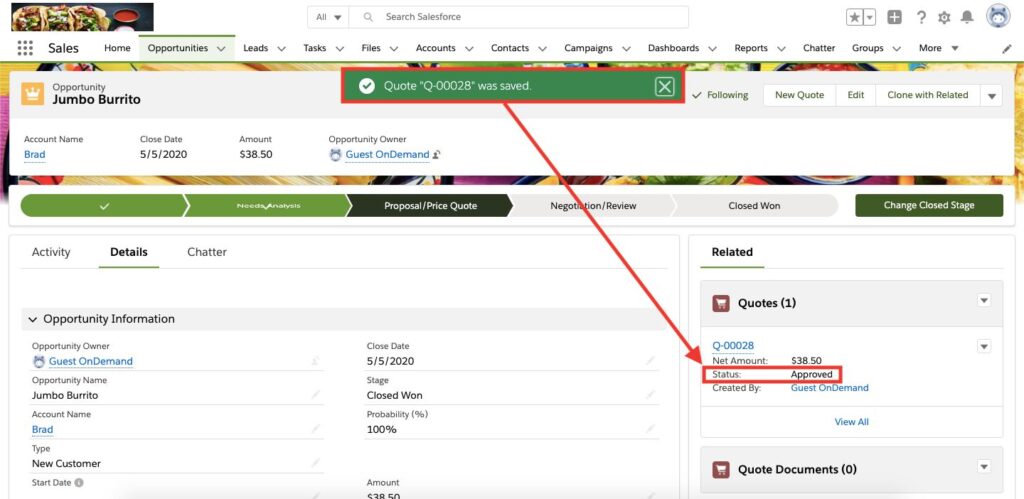This screenshot has width=1024, height=499.
Task: Click the New Quote button
Action: (799, 95)
